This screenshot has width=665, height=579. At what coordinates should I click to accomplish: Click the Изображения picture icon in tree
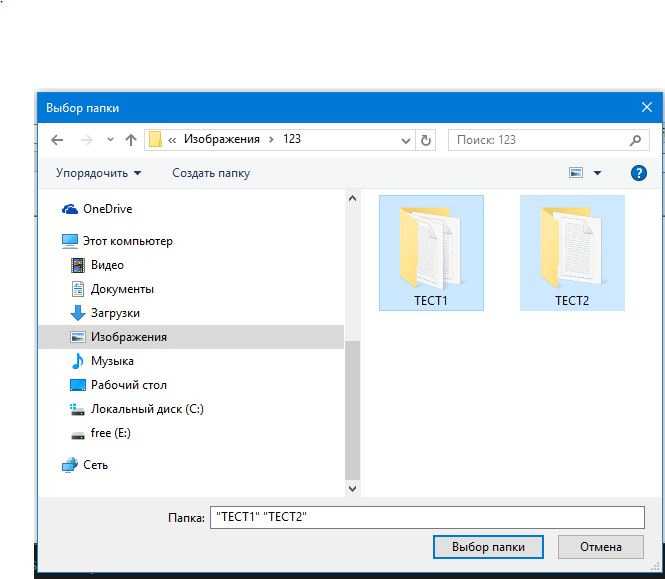click(78, 337)
